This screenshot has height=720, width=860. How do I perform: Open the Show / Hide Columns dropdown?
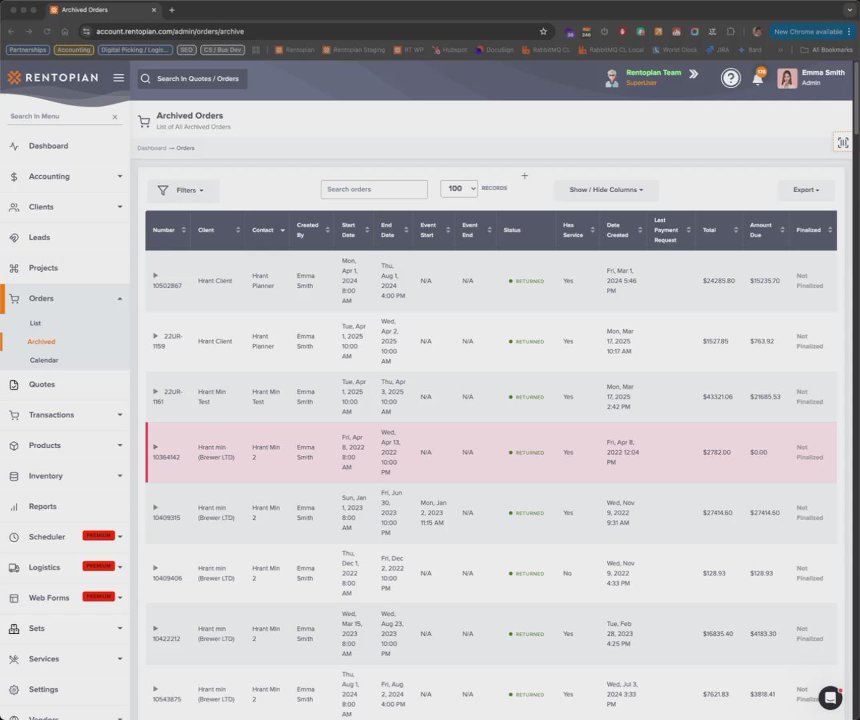pyautogui.click(x=606, y=190)
